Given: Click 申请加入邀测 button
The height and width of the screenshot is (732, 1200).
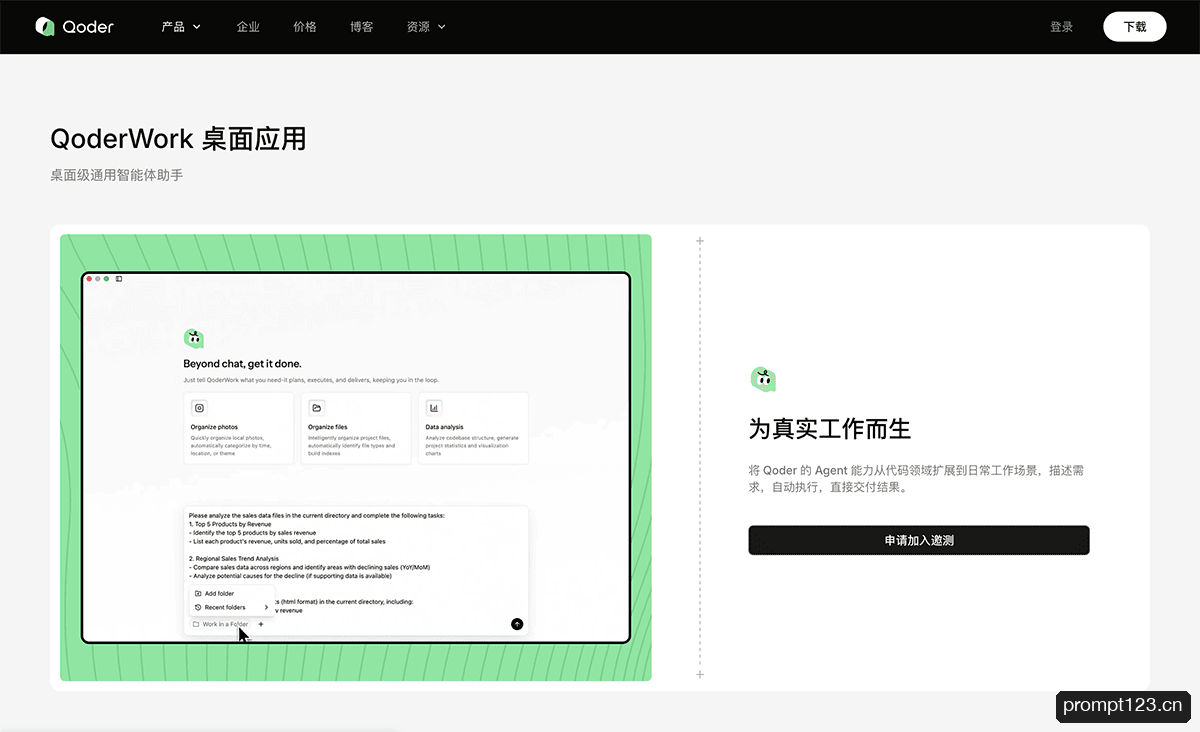Looking at the screenshot, I should coord(919,540).
